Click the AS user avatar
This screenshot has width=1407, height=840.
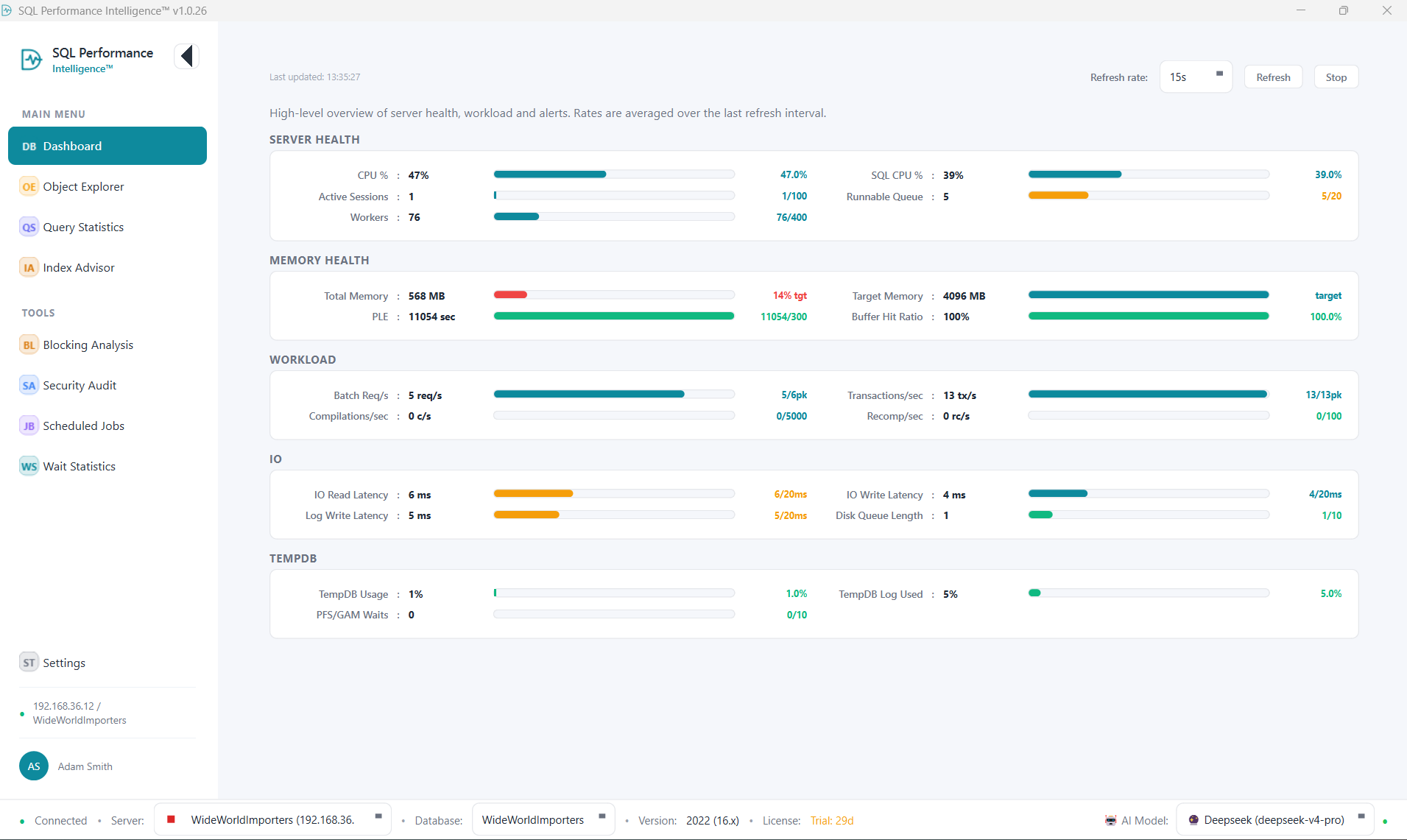tap(34, 766)
